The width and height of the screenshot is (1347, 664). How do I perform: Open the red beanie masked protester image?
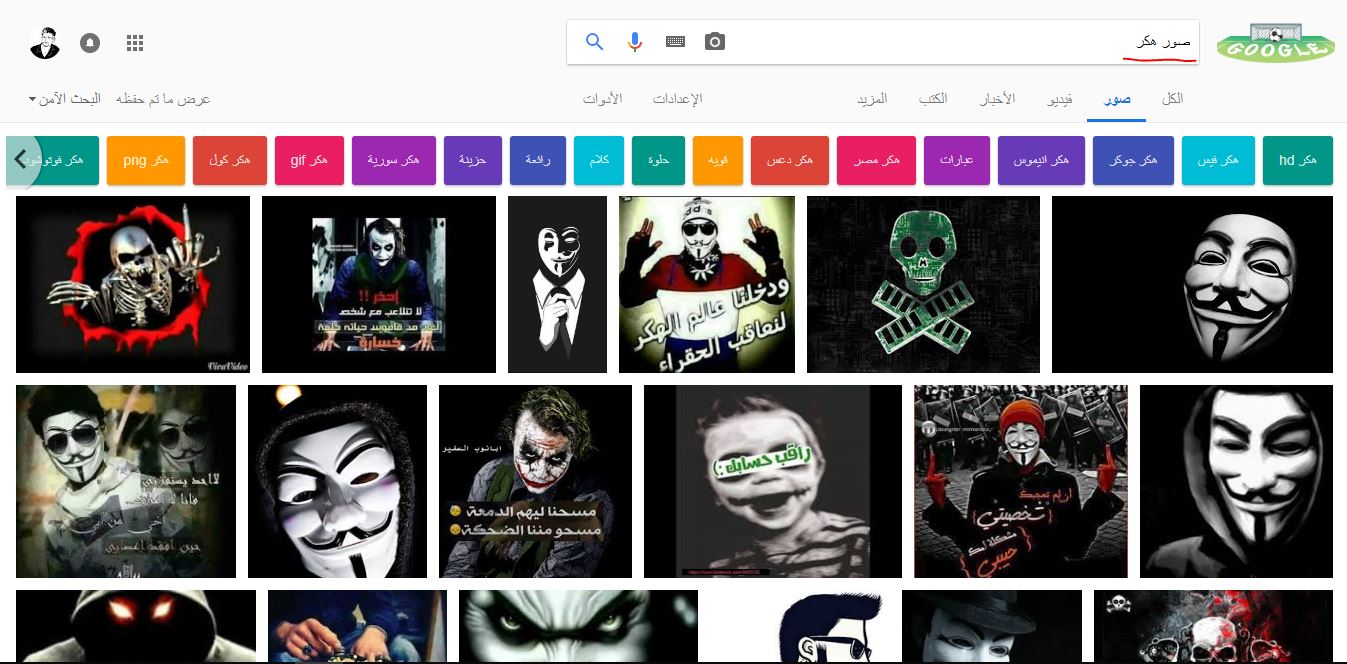1021,481
